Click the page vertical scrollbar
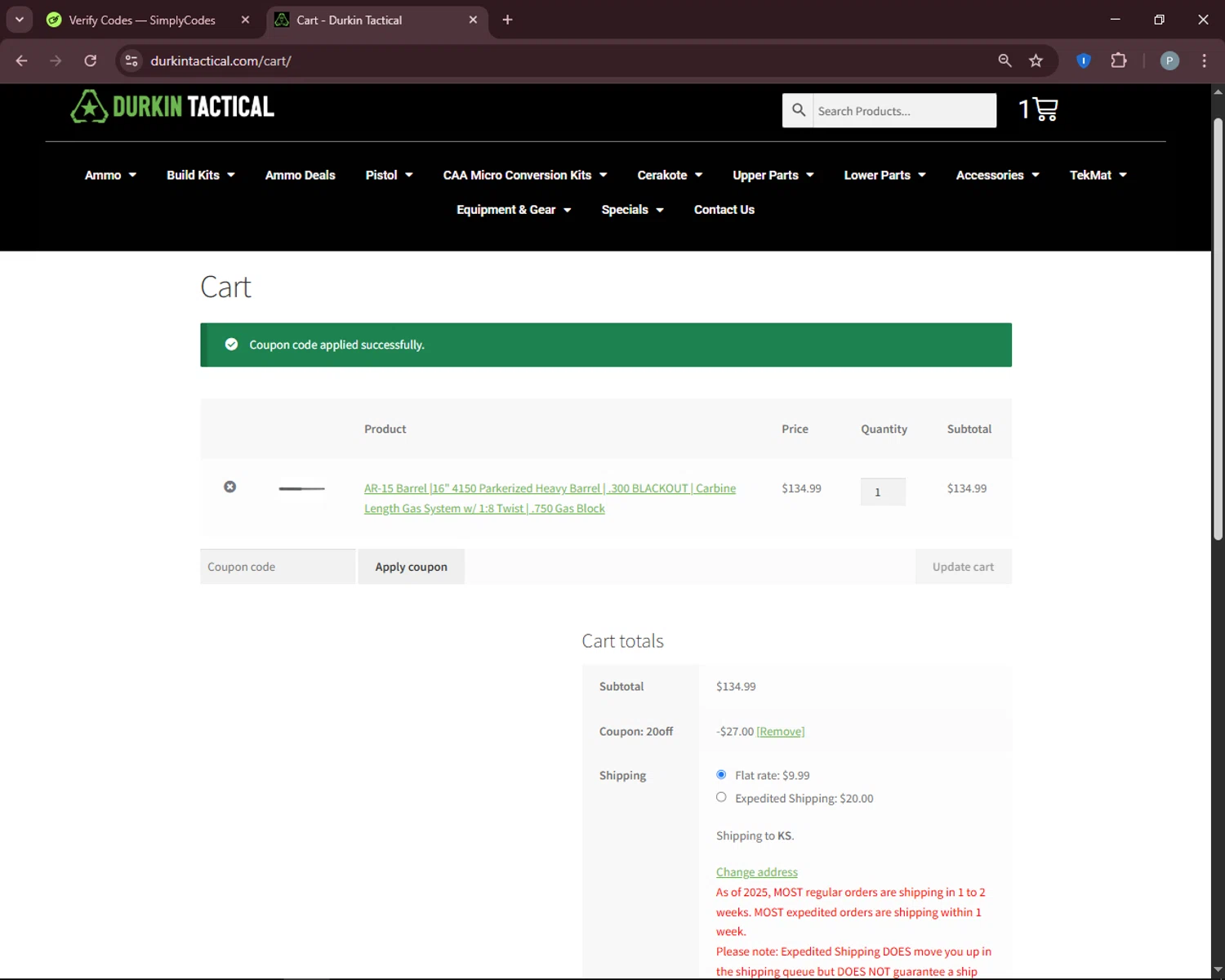The image size is (1225, 980). coord(1218,328)
